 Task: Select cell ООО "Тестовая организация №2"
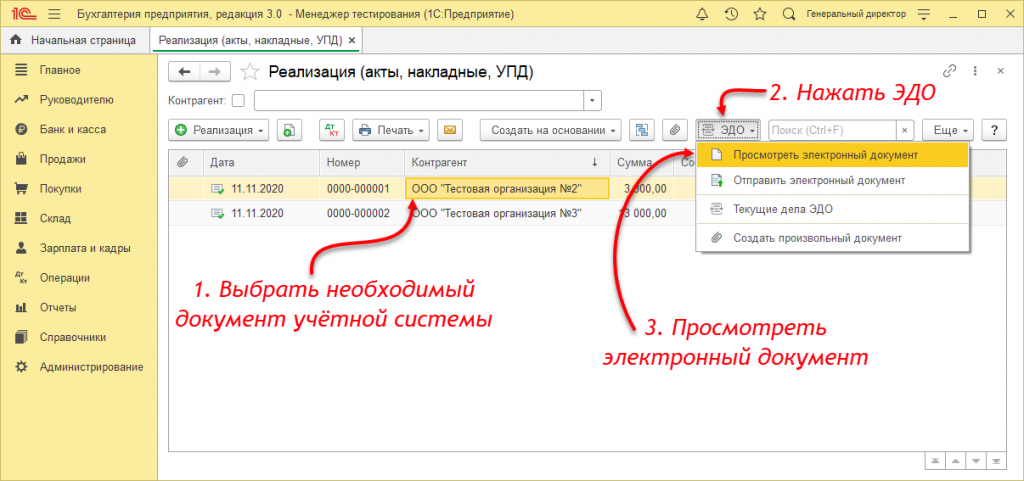coord(507,189)
